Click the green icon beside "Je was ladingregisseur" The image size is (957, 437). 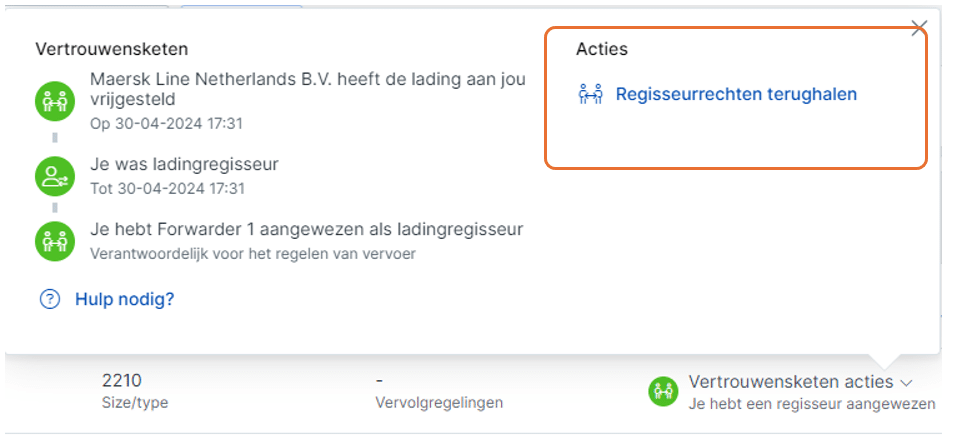pyautogui.click(x=53, y=176)
